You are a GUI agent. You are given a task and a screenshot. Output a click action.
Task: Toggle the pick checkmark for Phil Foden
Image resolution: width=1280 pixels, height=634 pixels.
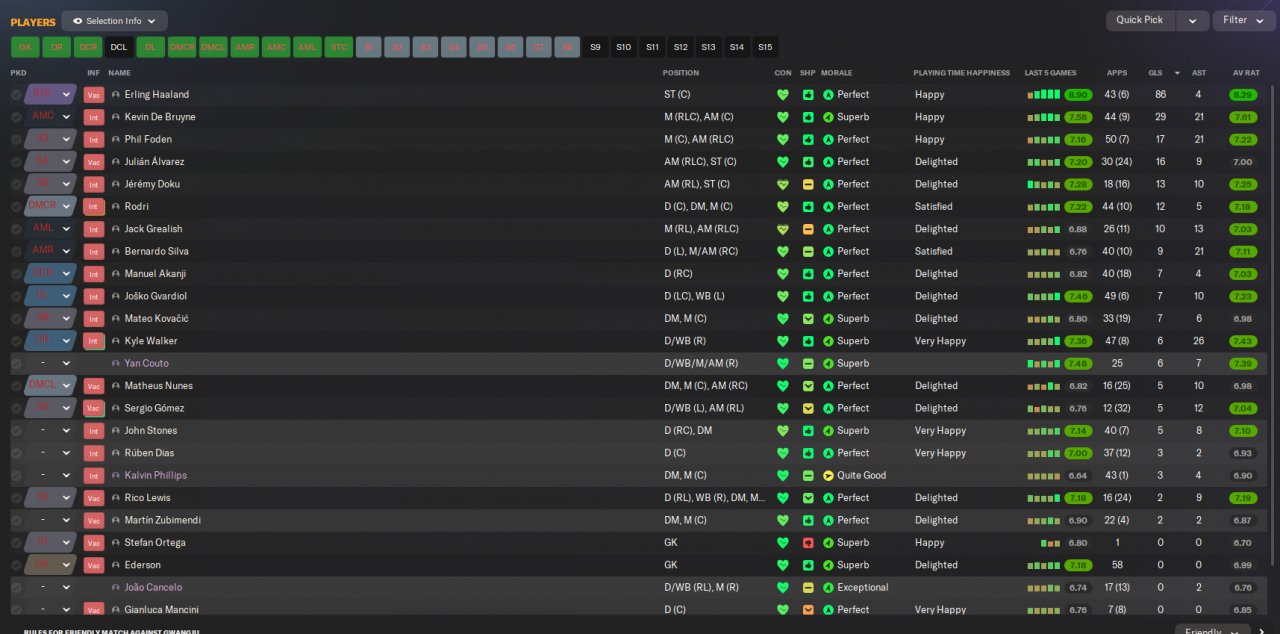coord(16,140)
